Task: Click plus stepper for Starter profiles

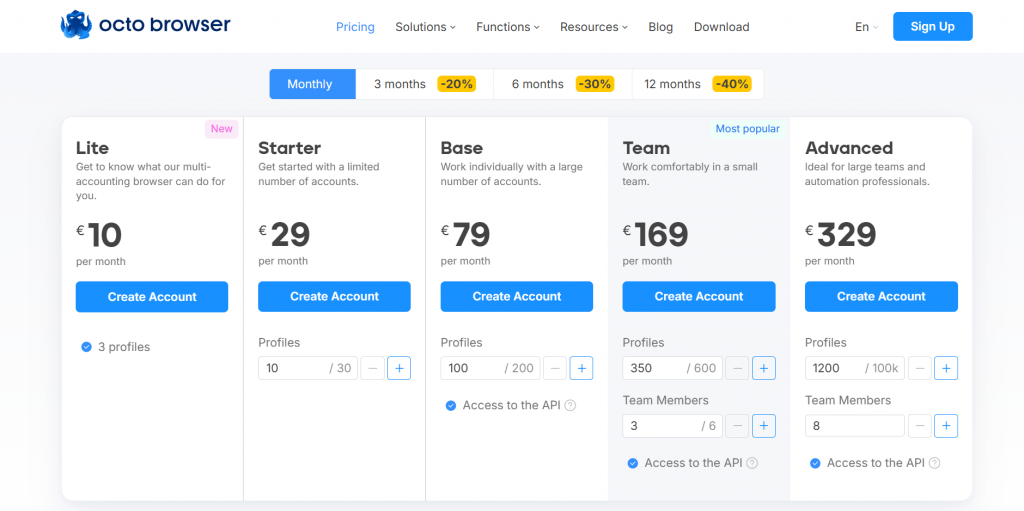Action: click(x=398, y=368)
